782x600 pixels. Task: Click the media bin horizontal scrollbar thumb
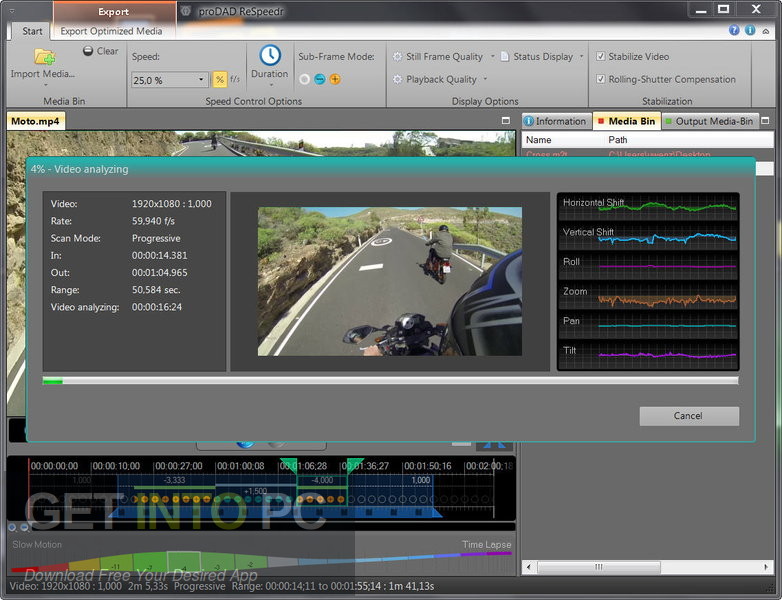598,567
